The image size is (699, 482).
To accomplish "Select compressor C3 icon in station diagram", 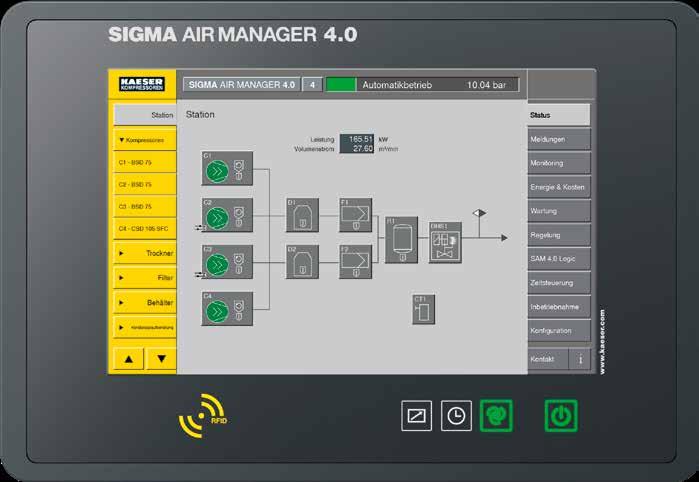I will pos(227,262).
